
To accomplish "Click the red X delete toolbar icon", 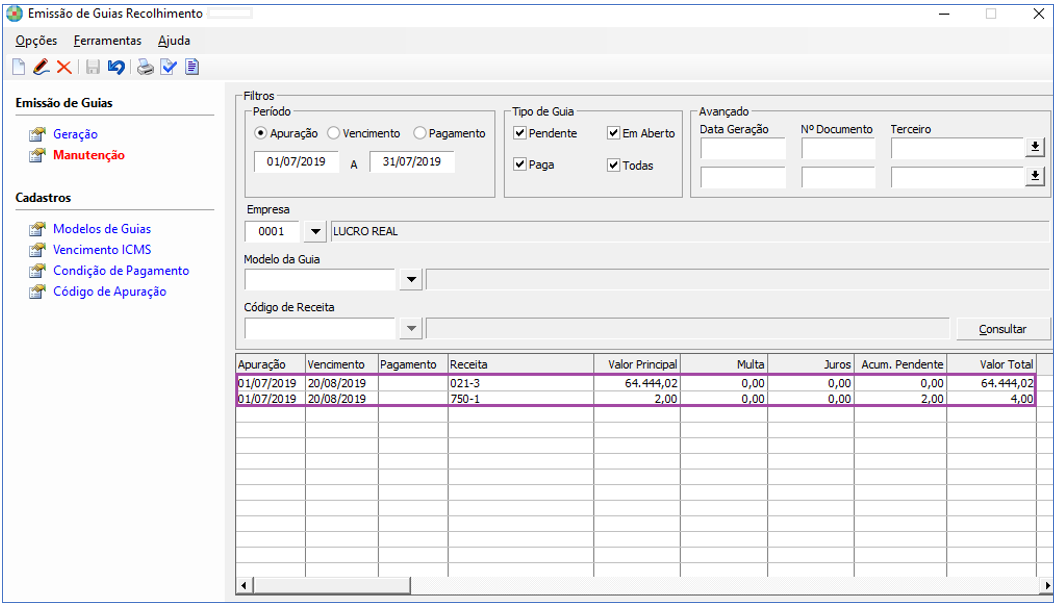I will coord(64,67).
